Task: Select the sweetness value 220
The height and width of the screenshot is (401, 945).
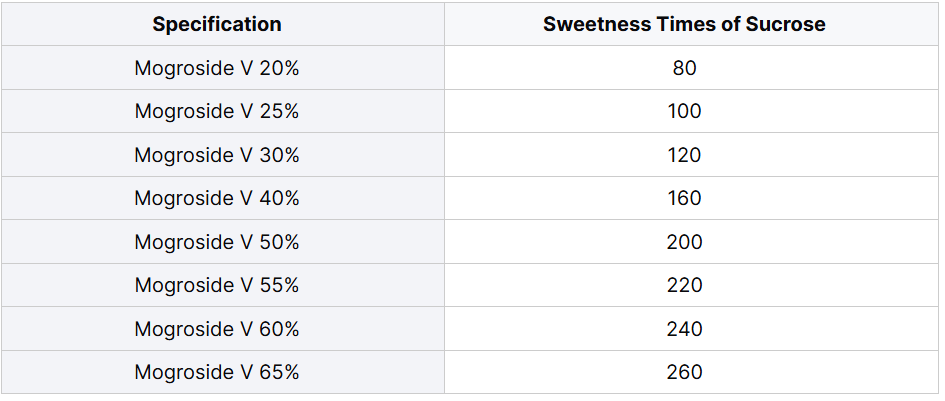Action: coord(685,285)
